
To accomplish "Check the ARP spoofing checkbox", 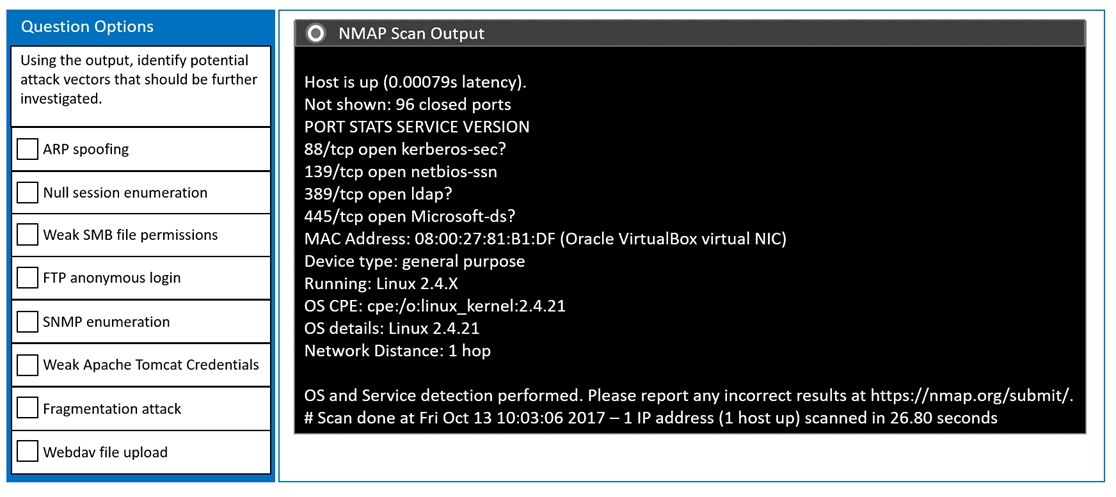I will click(28, 150).
